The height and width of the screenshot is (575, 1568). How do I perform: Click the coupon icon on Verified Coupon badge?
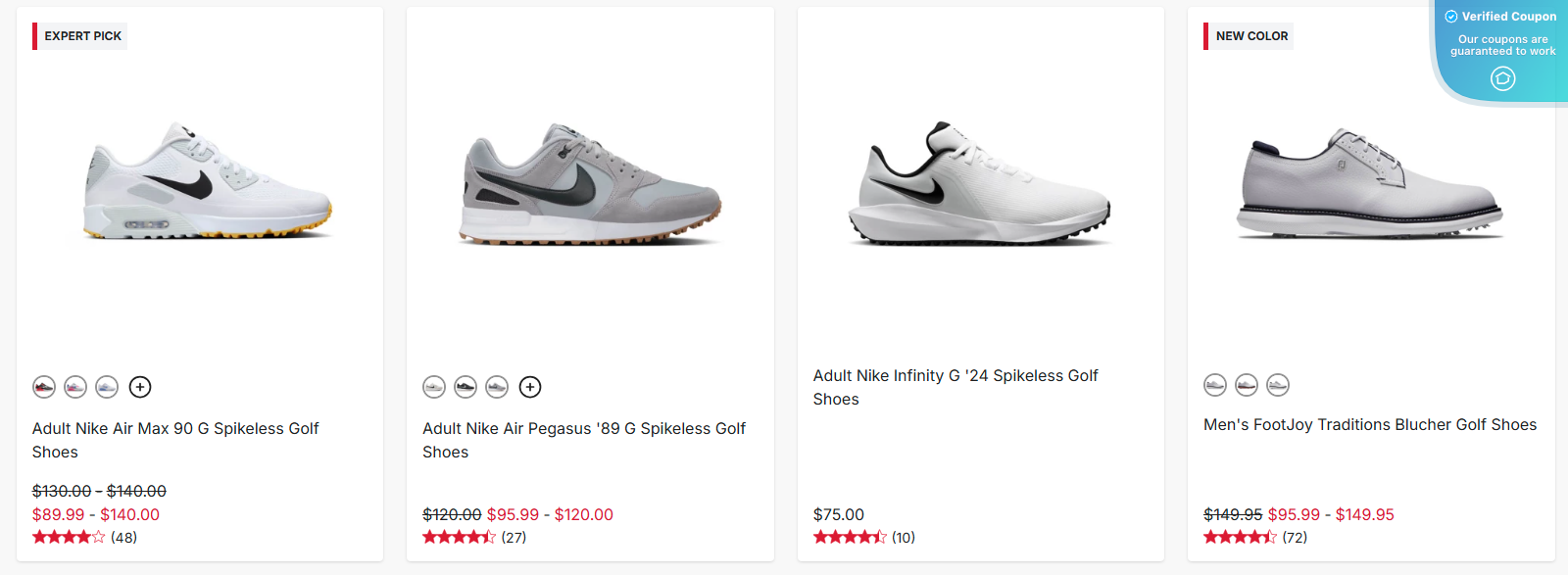click(x=1502, y=78)
